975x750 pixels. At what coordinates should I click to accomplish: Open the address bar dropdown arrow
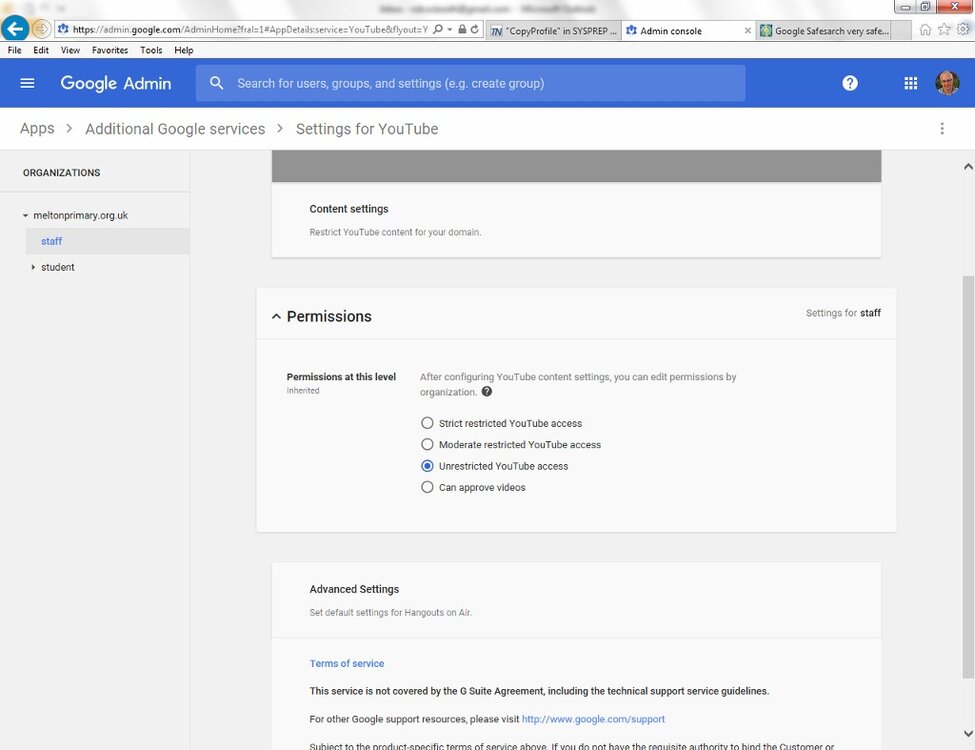click(x=450, y=29)
